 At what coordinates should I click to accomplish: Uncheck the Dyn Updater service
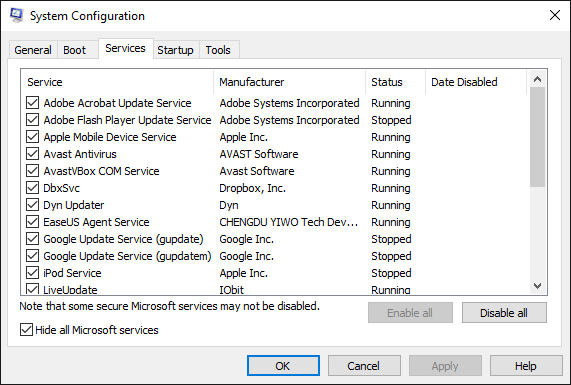(x=32, y=205)
